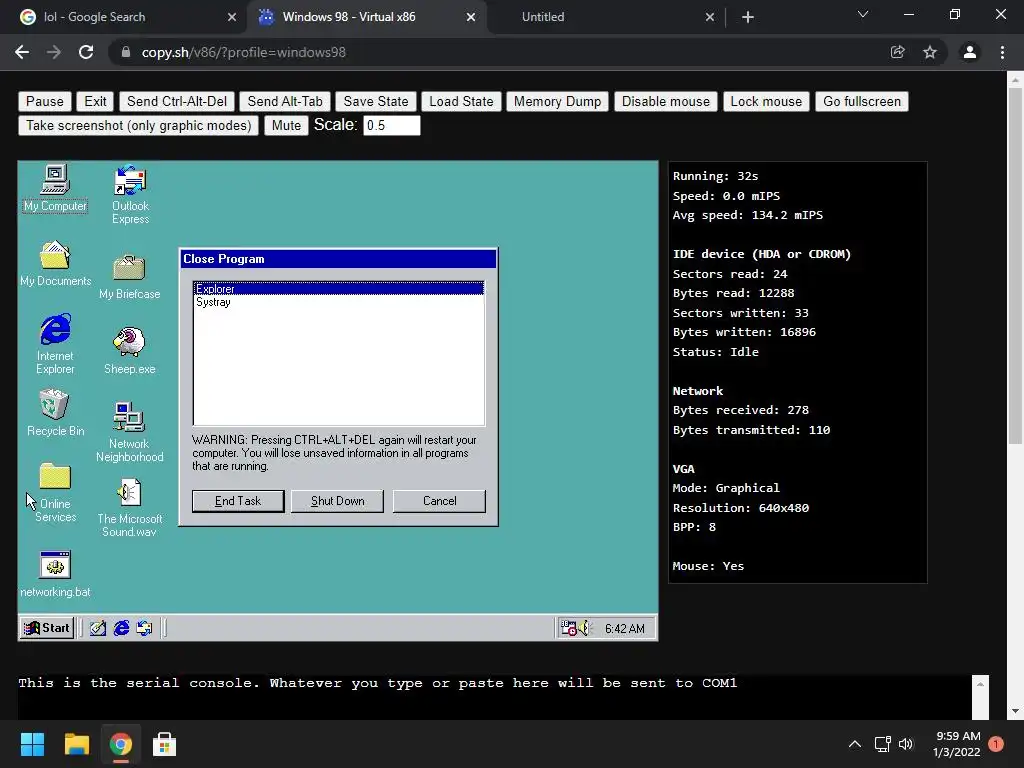Select the Online Services folder icon

pos(55,492)
